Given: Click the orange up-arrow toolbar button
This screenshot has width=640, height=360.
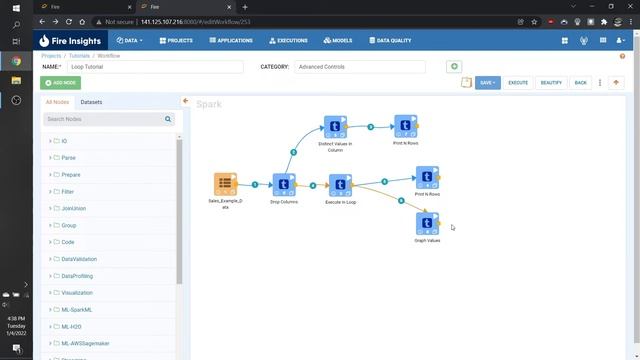Looking at the screenshot, I should click(616, 83).
